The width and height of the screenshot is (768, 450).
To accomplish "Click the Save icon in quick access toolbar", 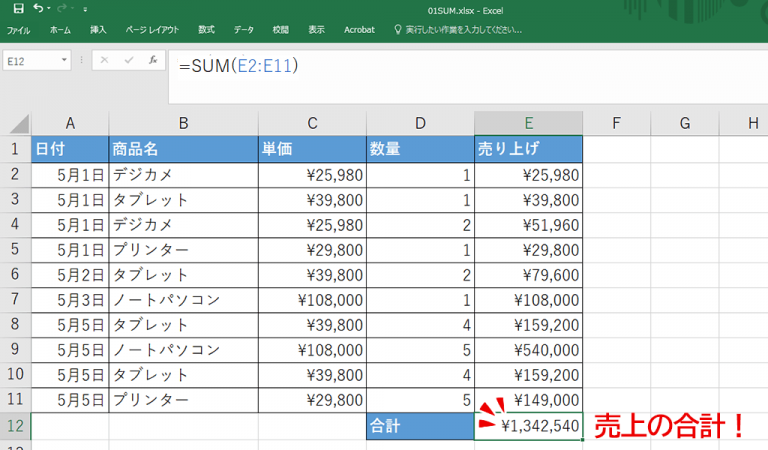I will pyautogui.click(x=19, y=8).
